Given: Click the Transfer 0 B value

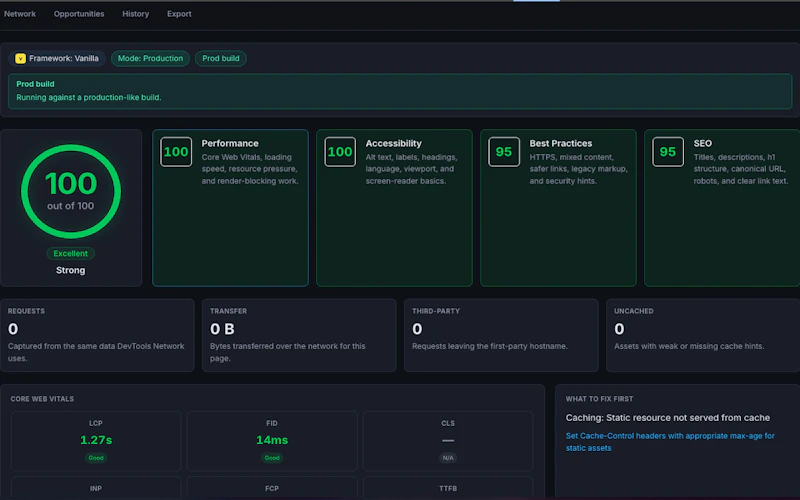Looking at the screenshot, I should coord(222,329).
